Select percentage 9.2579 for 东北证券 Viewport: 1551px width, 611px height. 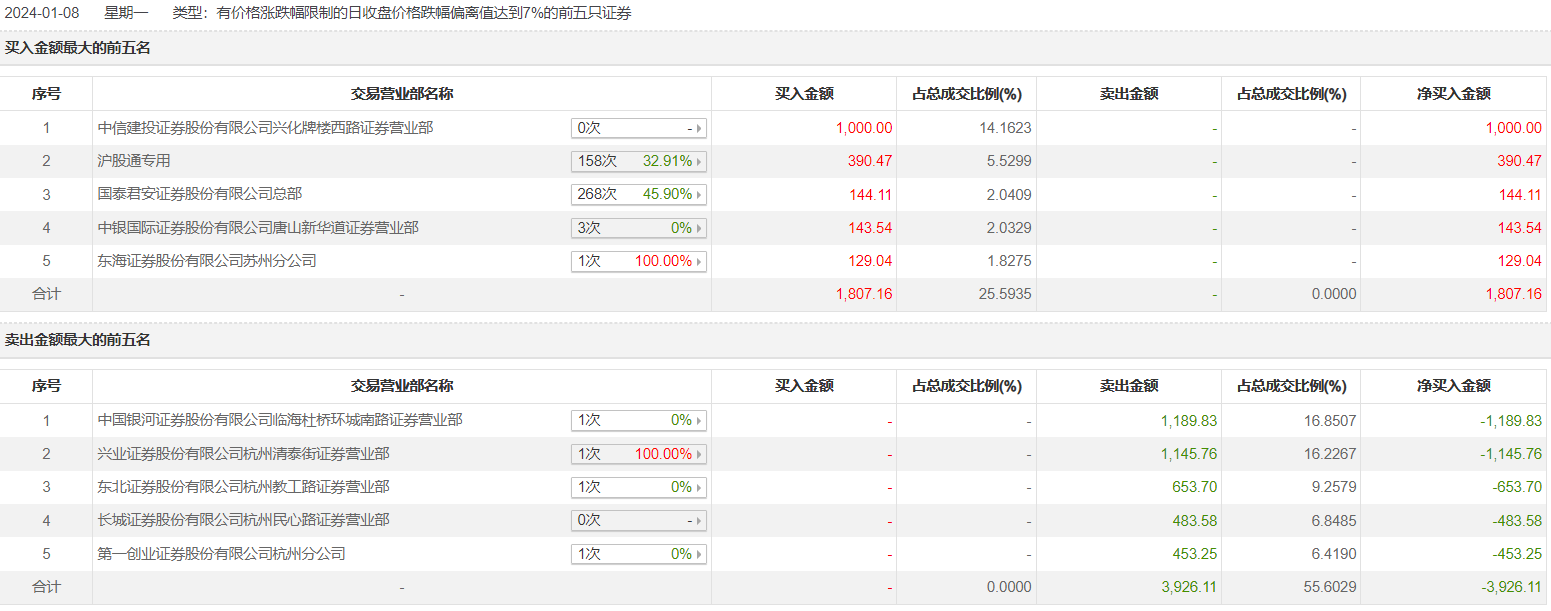(x=1332, y=487)
